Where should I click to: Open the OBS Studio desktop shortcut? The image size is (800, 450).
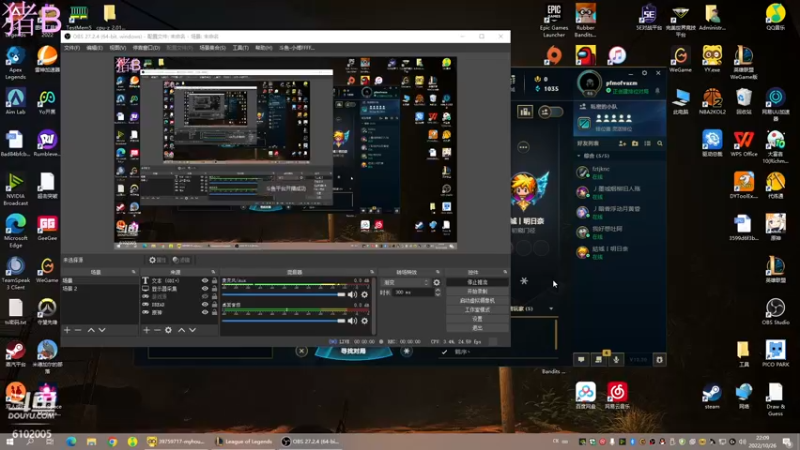[x=775, y=312]
